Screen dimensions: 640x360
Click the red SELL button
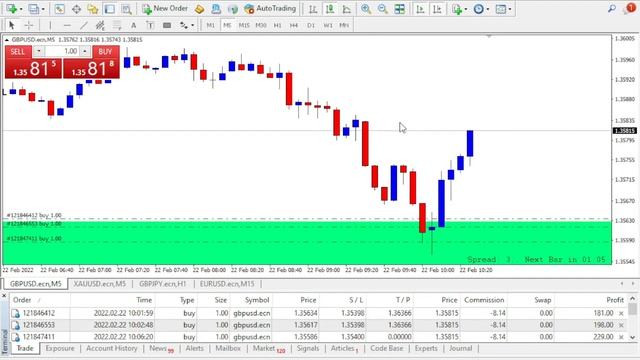17,51
